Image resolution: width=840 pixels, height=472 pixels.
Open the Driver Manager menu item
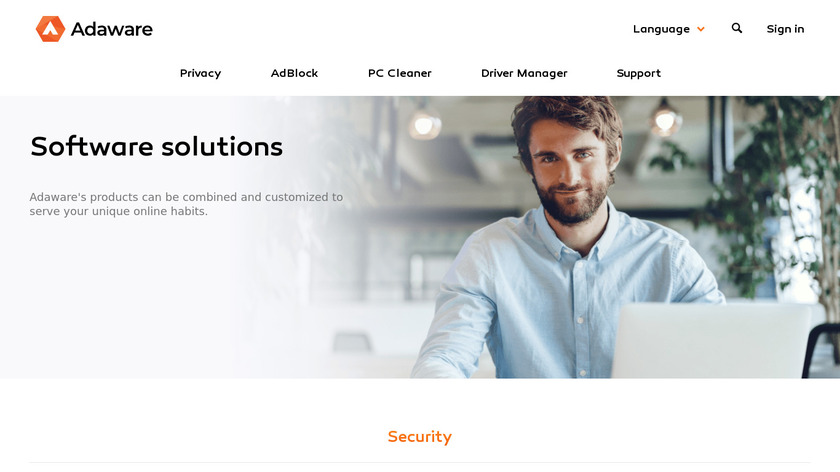click(x=524, y=73)
